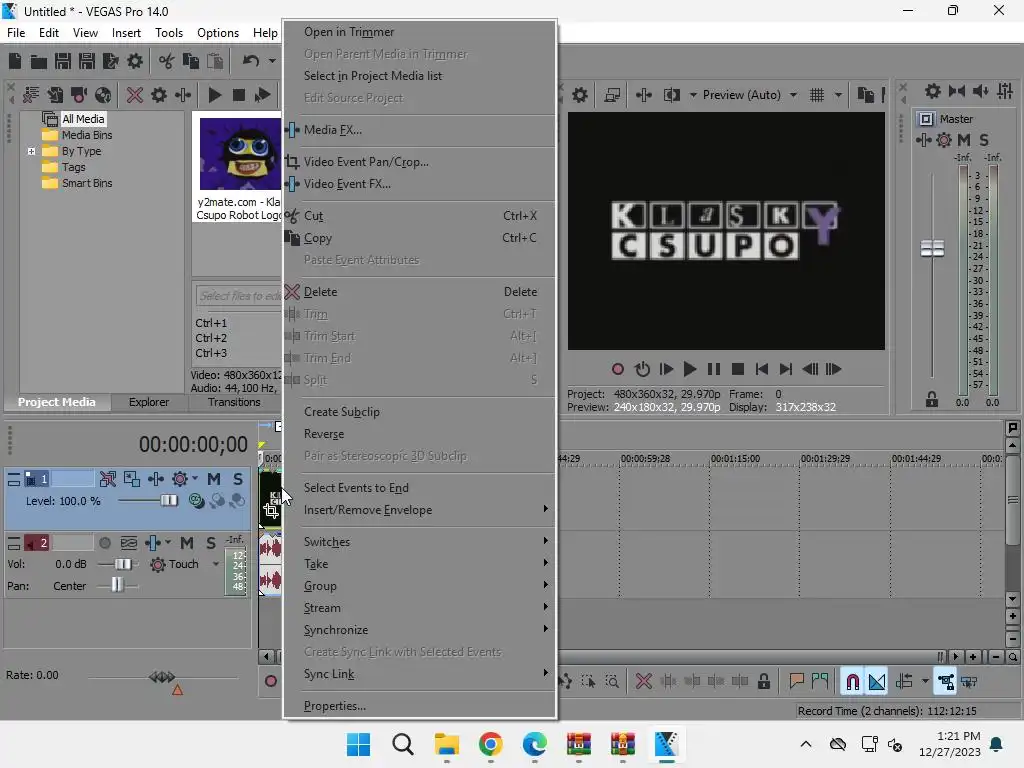
Task: Select Create Subclip in context menu
Action: pos(420,412)
